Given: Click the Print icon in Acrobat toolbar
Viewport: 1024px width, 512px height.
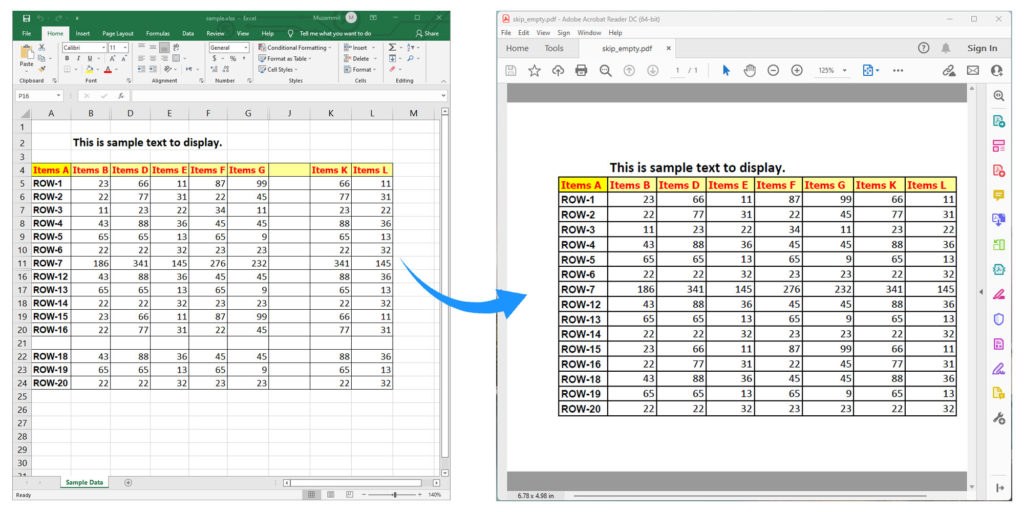Looking at the screenshot, I should pyautogui.click(x=582, y=70).
